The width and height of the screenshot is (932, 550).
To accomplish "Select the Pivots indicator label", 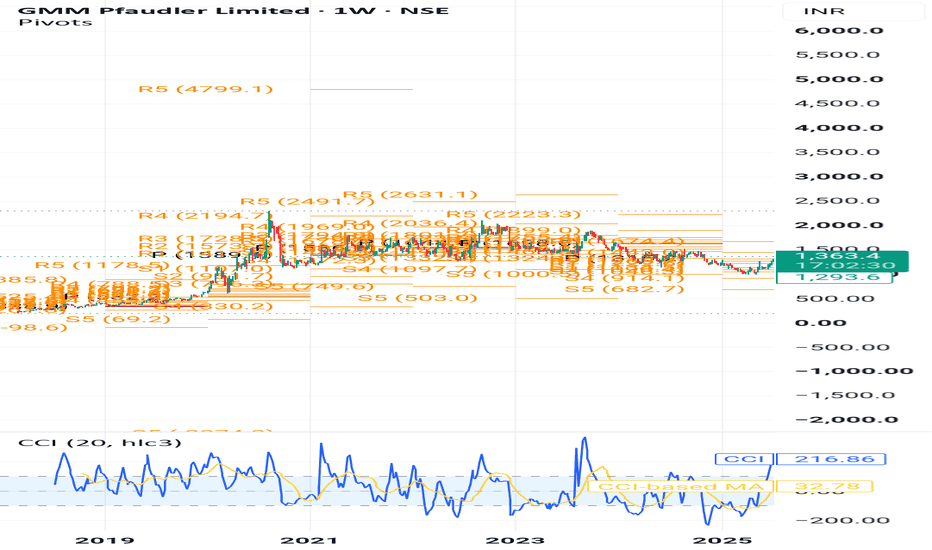I will pyautogui.click(x=55, y=23).
